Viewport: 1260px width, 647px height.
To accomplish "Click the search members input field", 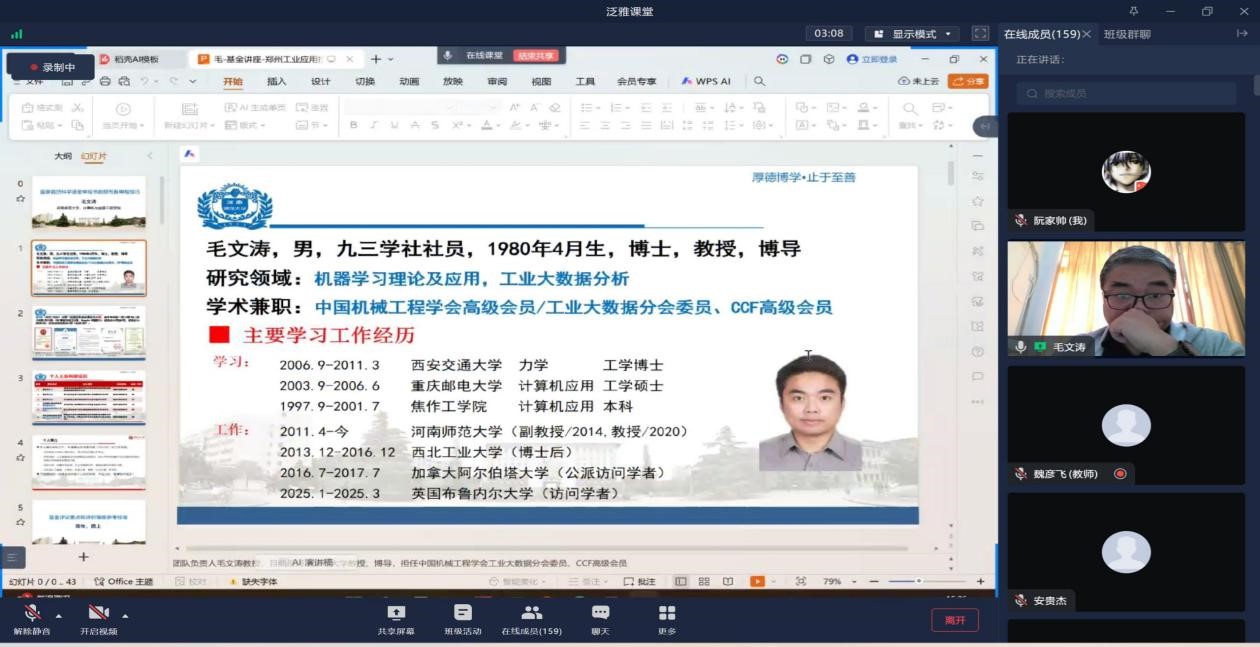I will pos(1126,93).
